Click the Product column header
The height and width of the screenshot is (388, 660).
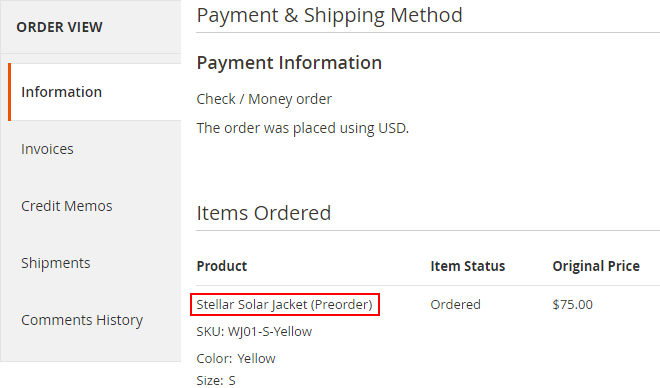pos(222,266)
